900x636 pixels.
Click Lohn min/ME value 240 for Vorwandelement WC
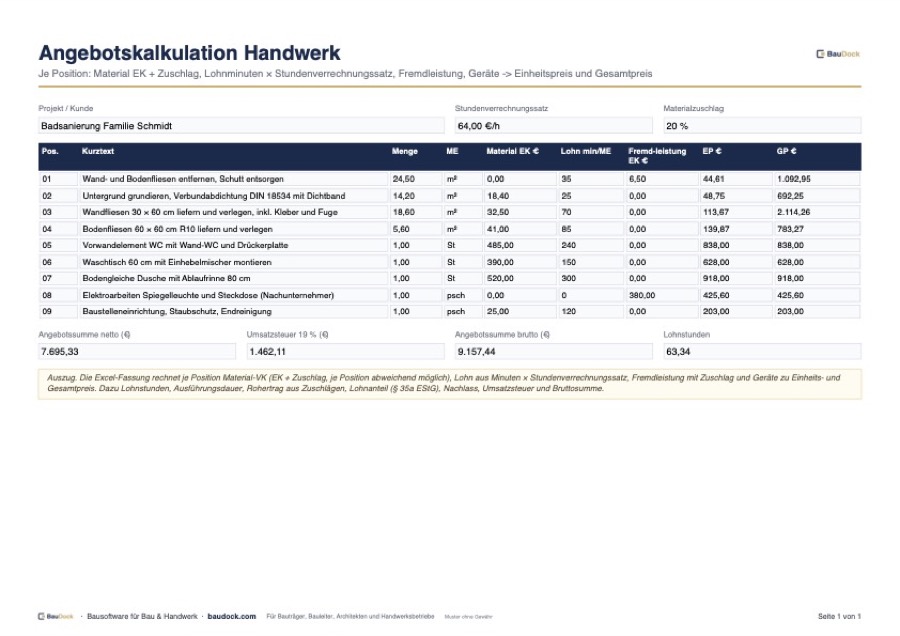[591, 245]
